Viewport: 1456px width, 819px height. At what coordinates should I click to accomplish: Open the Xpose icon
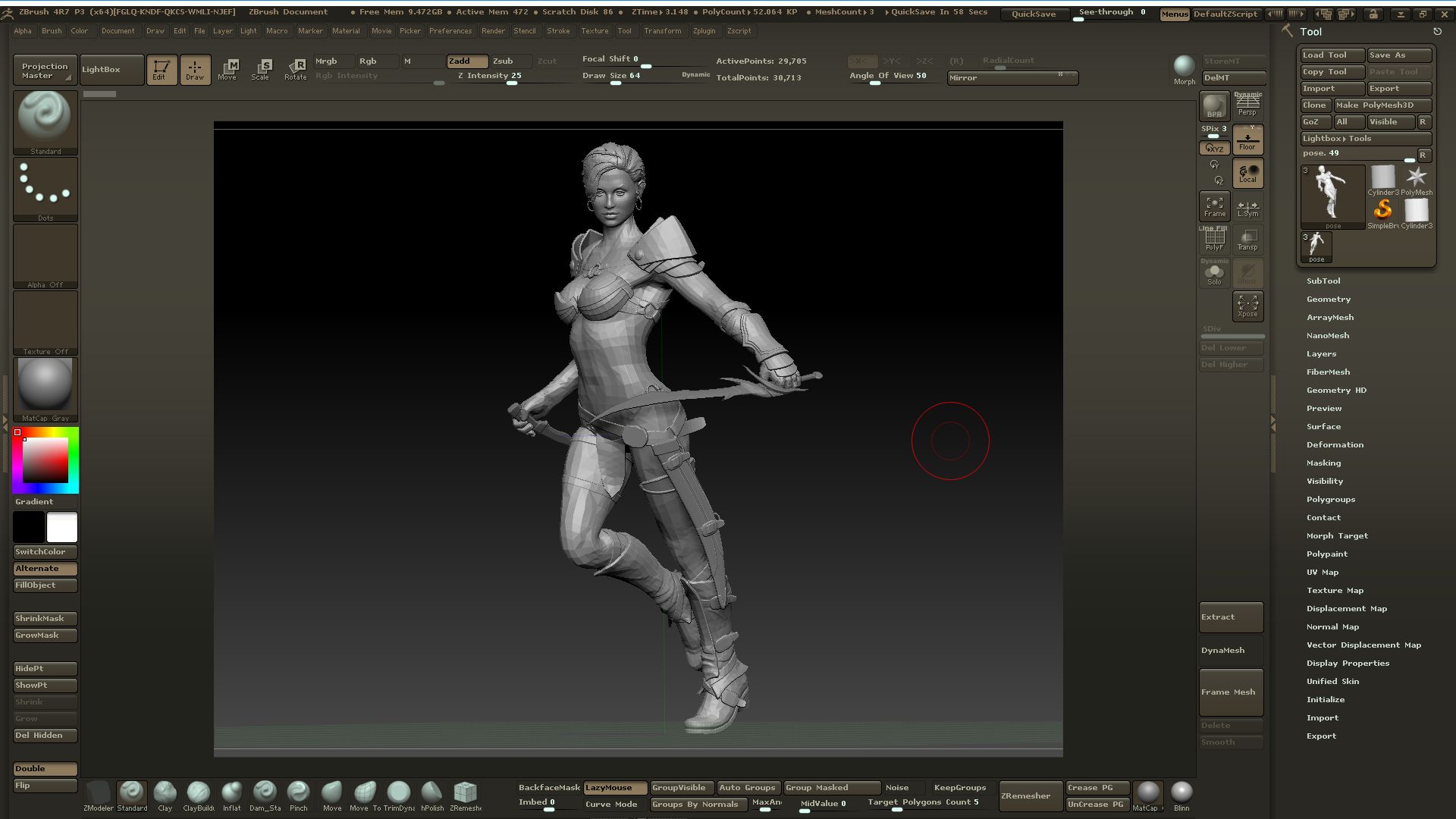tap(1247, 306)
